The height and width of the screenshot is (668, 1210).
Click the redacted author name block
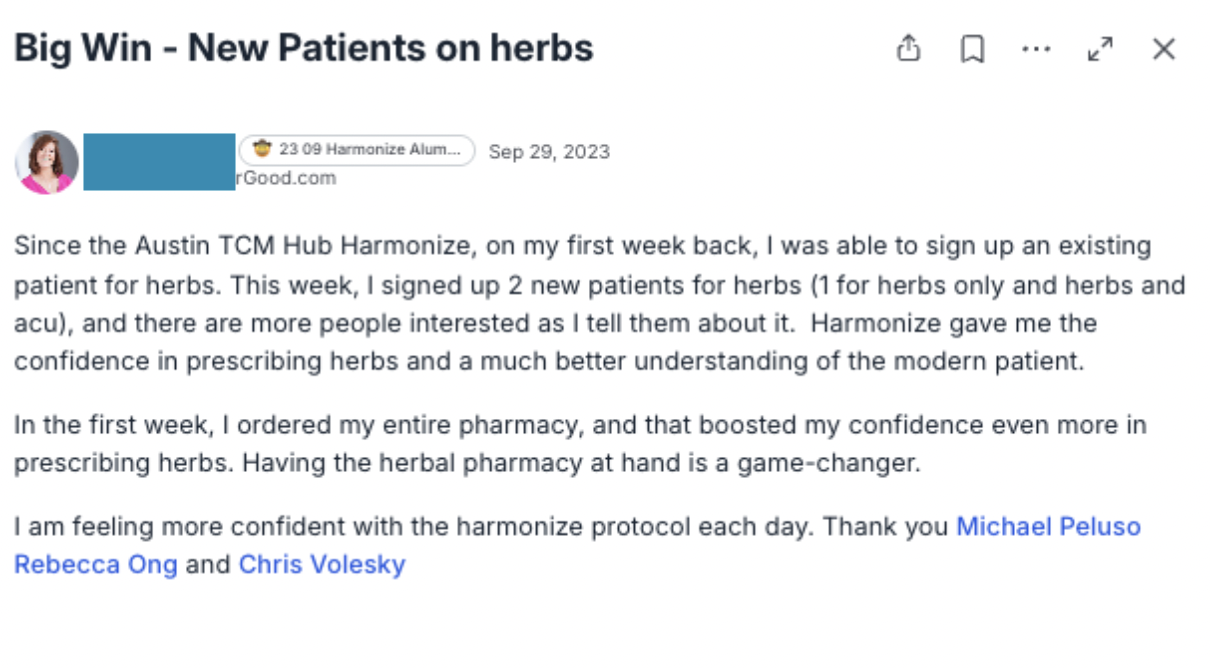[x=159, y=160]
